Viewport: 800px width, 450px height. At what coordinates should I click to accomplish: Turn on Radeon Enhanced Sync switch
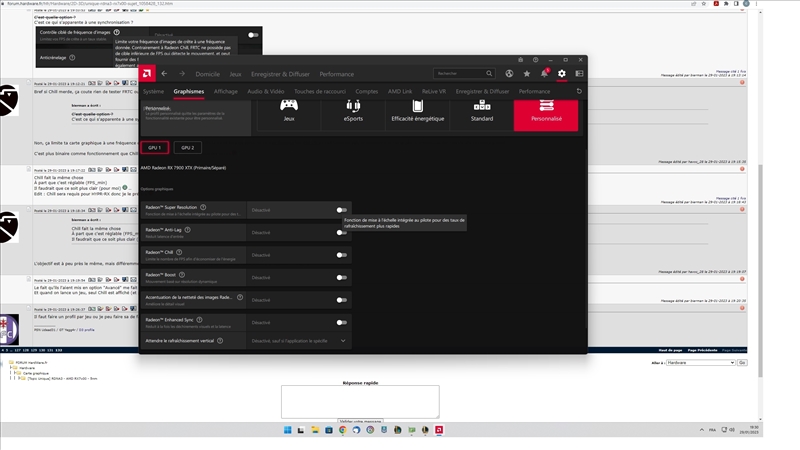341,322
